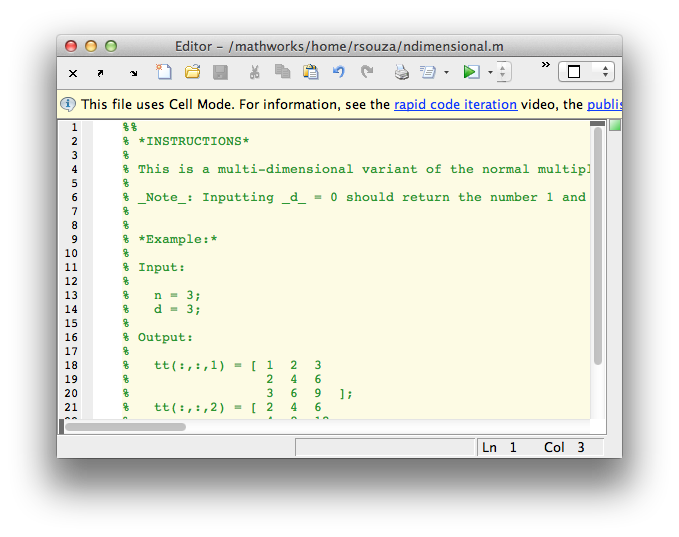Redo the last undone edit
The image size is (679, 537).
click(x=367, y=72)
